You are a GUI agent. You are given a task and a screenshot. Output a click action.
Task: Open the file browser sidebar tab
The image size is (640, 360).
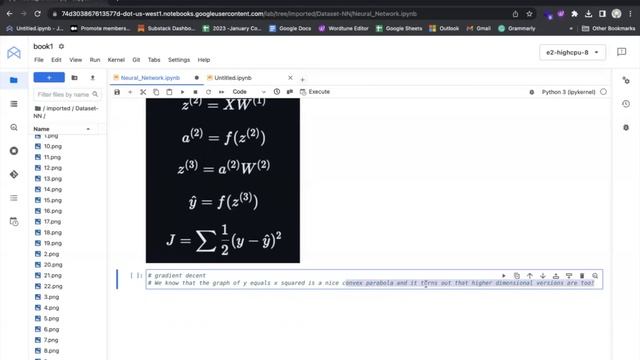coord(13,80)
